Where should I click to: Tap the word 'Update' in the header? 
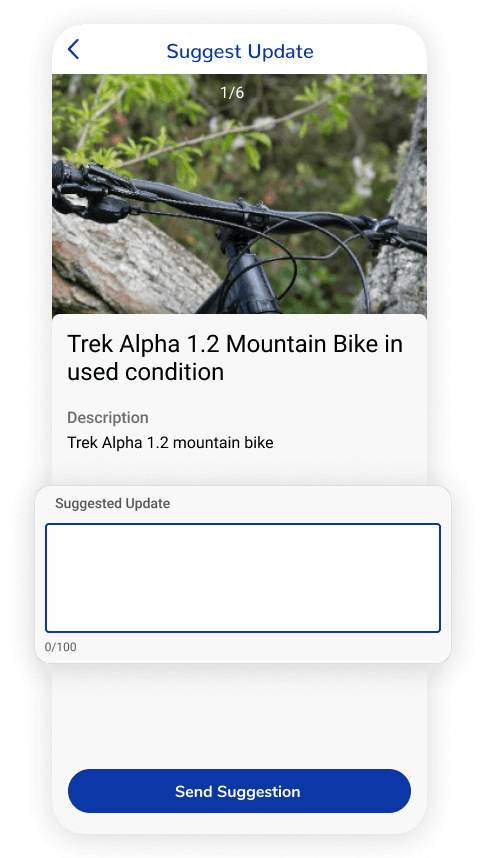click(x=280, y=52)
